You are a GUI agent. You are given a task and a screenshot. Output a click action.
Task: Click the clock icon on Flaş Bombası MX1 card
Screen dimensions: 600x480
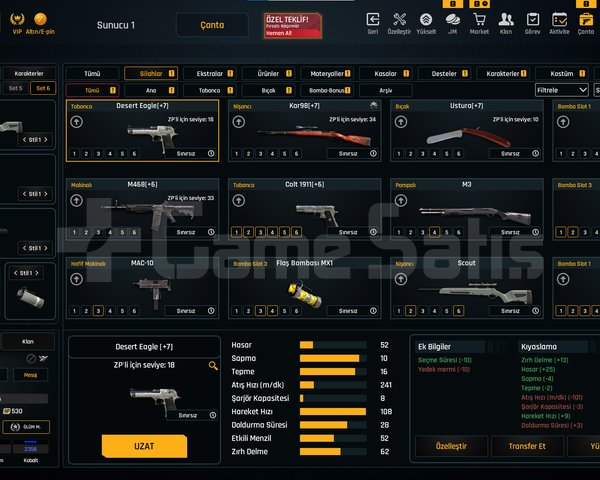(373, 311)
